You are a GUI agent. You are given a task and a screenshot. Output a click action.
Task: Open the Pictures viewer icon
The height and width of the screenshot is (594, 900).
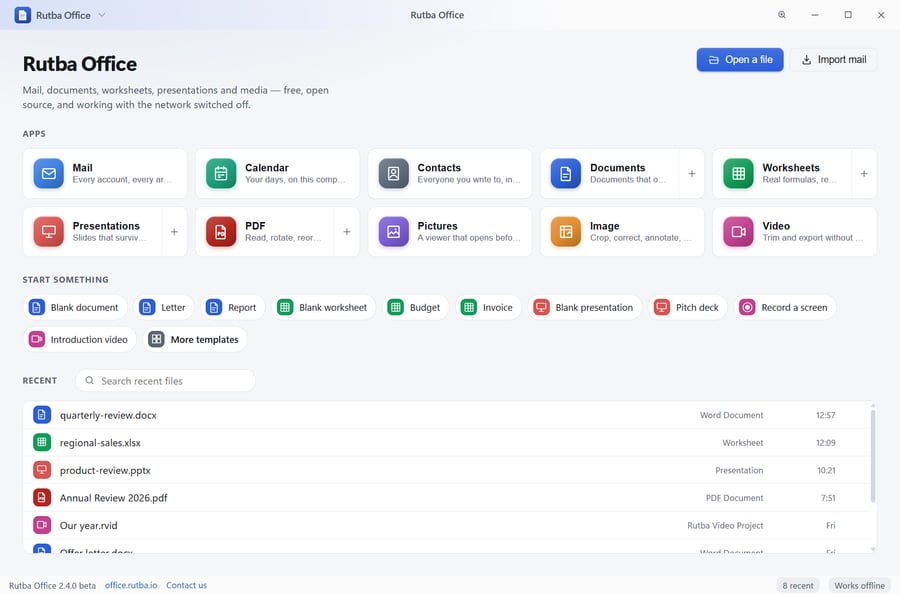(394, 232)
